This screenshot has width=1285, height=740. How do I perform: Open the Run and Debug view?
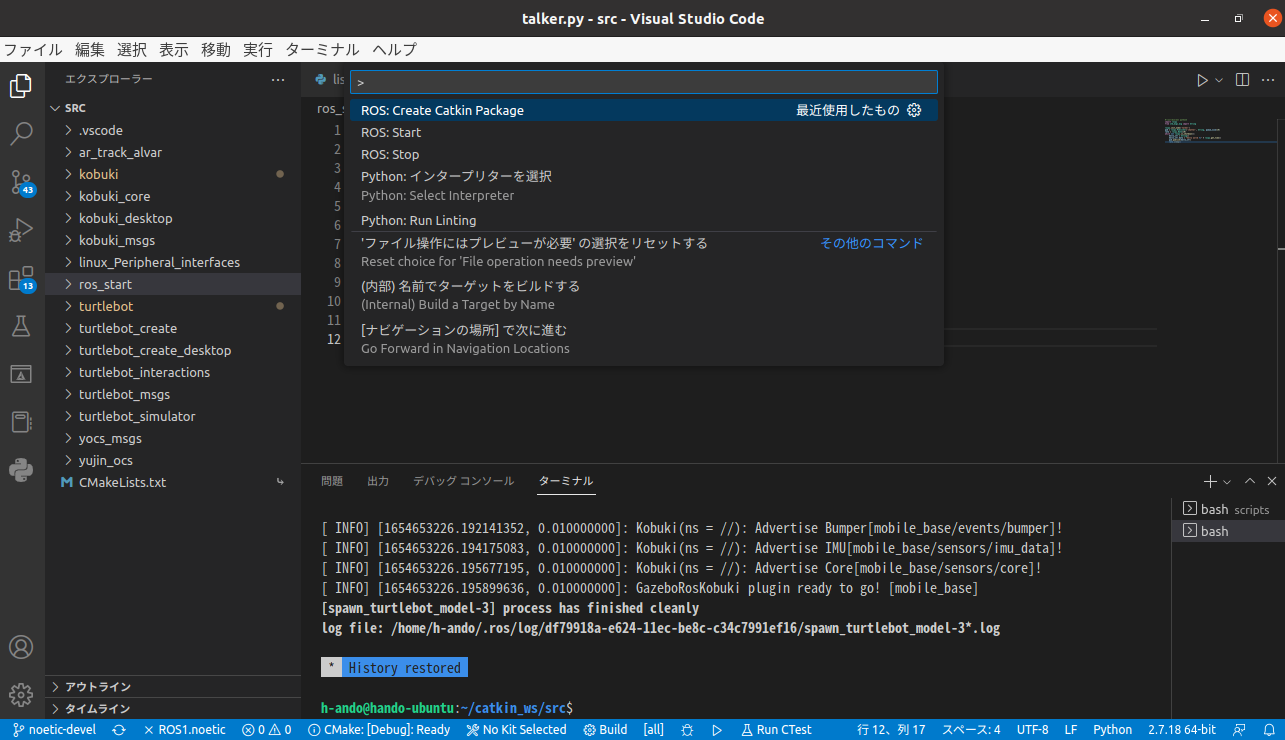click(x=20, y=231)
